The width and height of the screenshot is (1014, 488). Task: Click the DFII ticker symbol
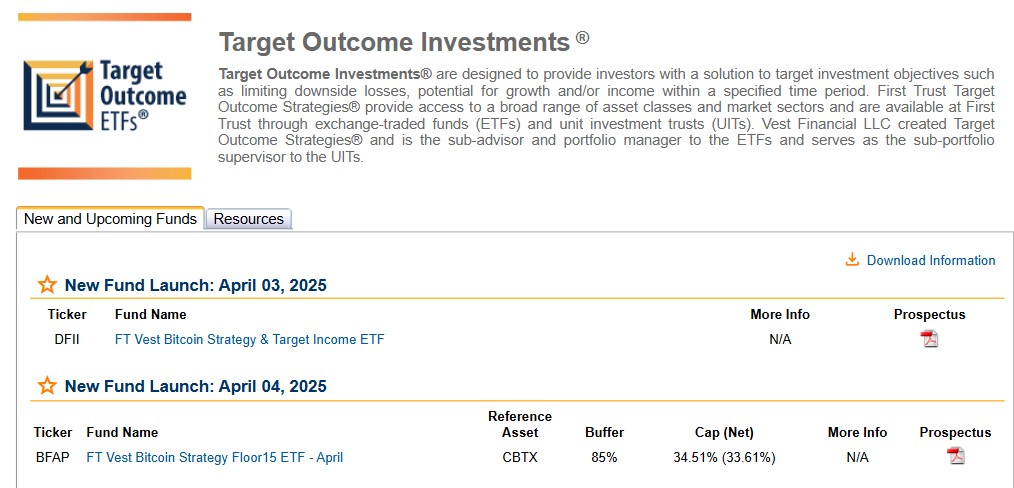(67, 339)
